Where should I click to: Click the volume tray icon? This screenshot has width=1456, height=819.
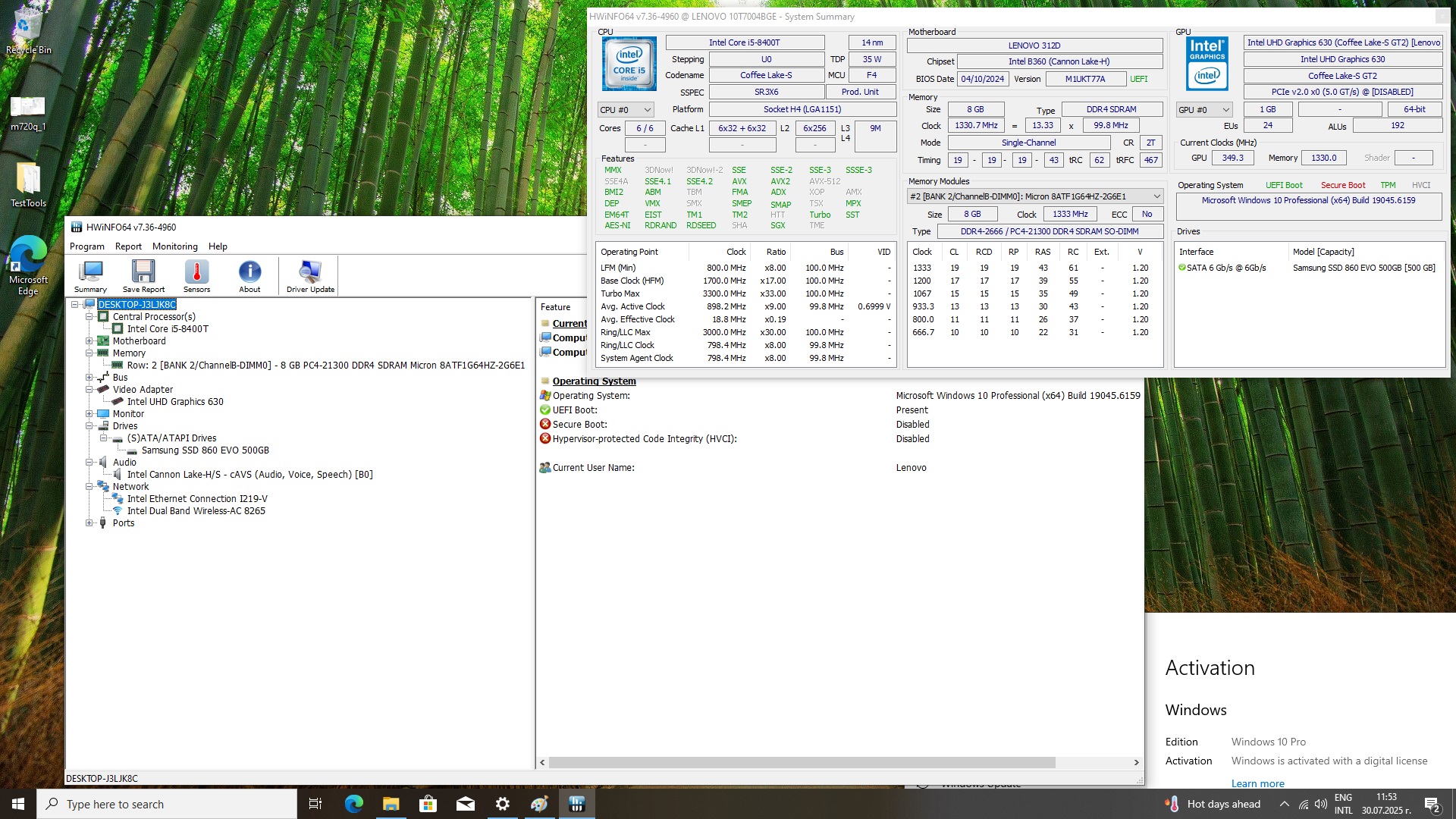tap(1321, 804)
